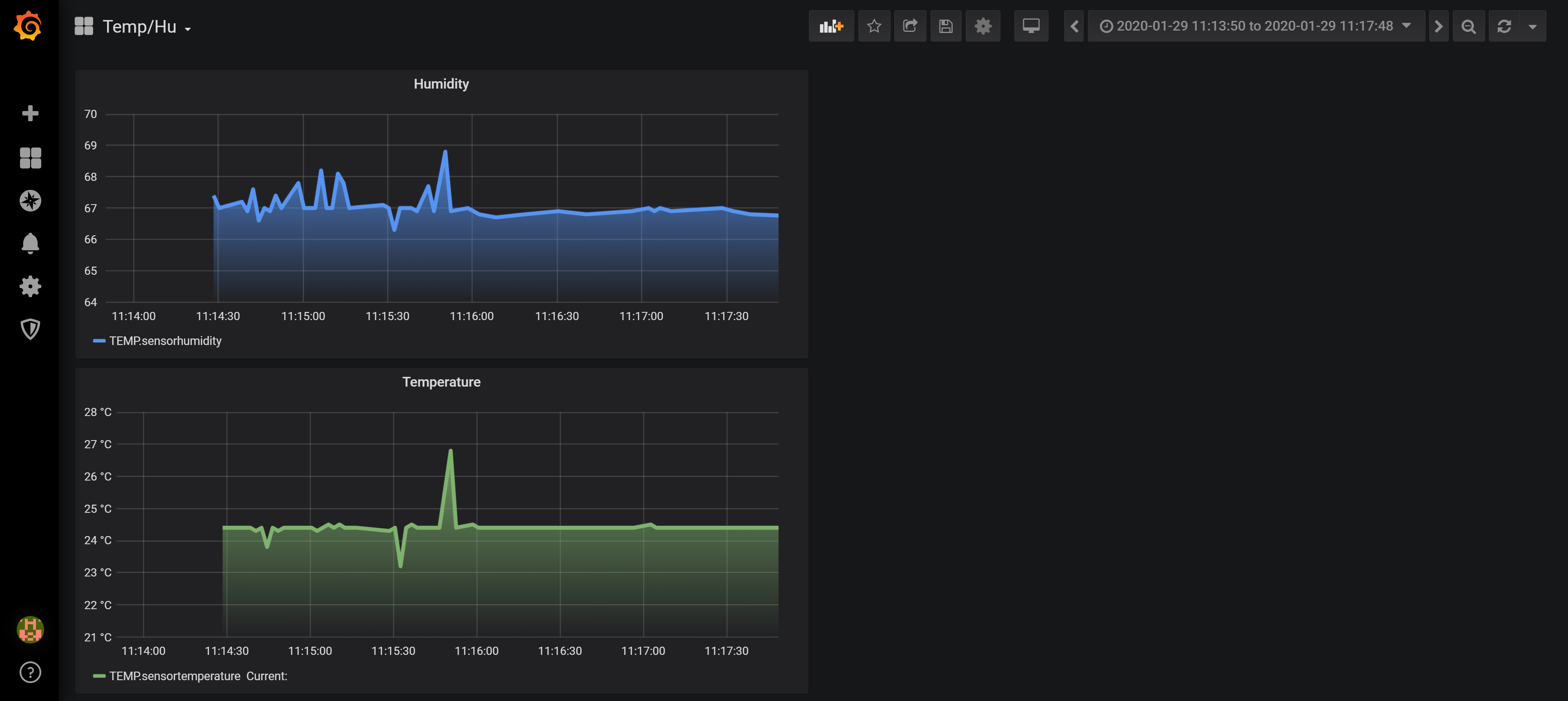Image resolution: width=1568 pixels, height=701 pixels.
Task: Shift time range backward with left arrow
Action: (x=1074, y=26)
